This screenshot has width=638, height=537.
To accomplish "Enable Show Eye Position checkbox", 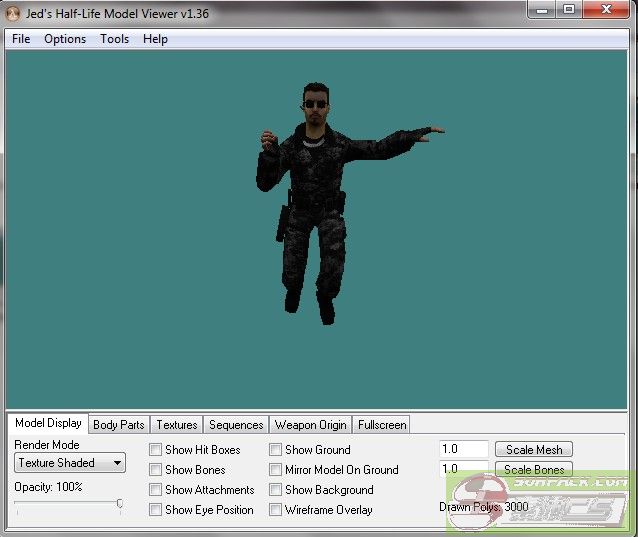I will click(x=155, y=510).
